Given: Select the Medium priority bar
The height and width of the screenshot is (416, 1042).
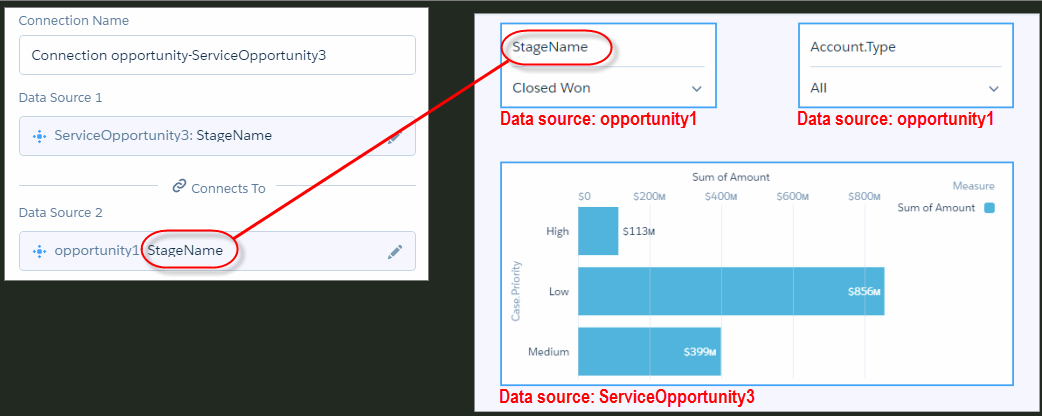Looking at the screenshot, I should pos(649,352).
